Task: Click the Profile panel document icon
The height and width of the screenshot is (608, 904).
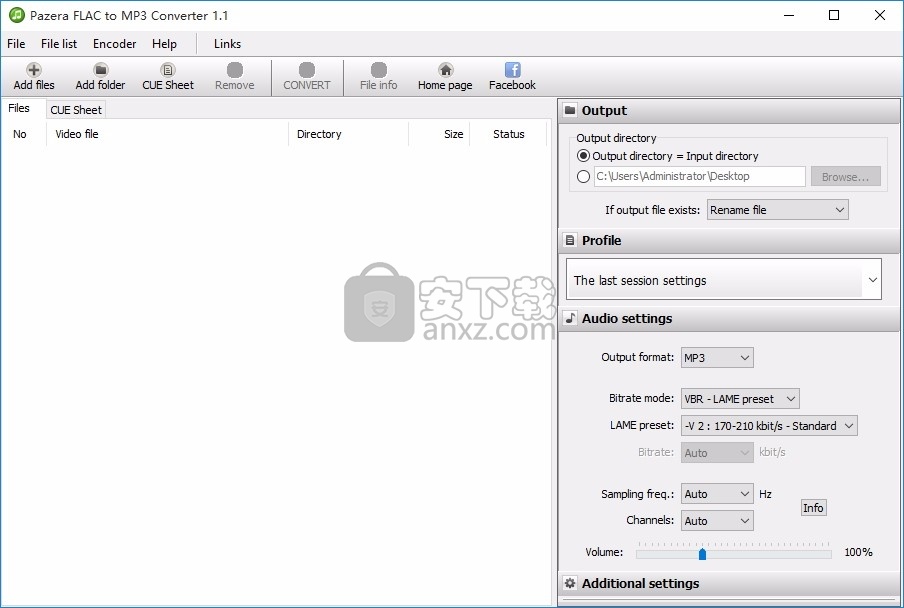Action: tap(570, 240)
